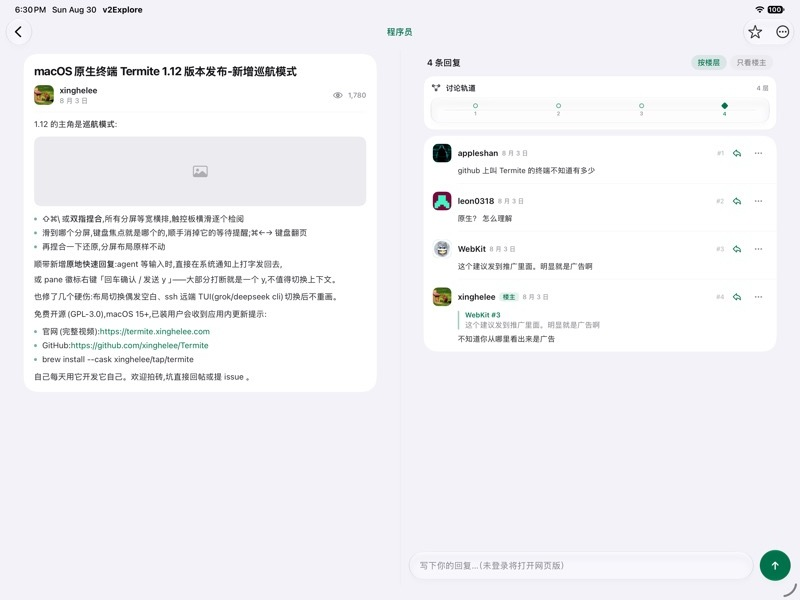
Task: Tap the battery indicator
Action: click(776, 9)
